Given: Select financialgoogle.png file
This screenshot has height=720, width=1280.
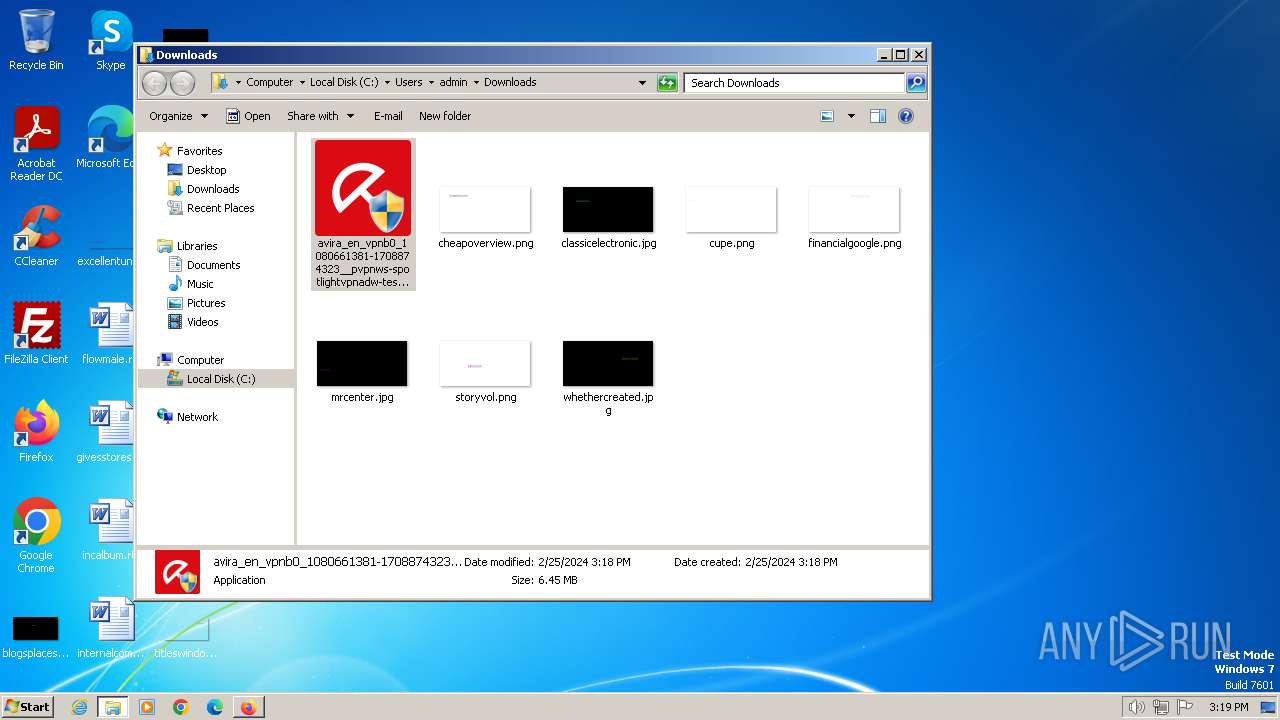Looking at the screenshot, I should click(854, 217).
